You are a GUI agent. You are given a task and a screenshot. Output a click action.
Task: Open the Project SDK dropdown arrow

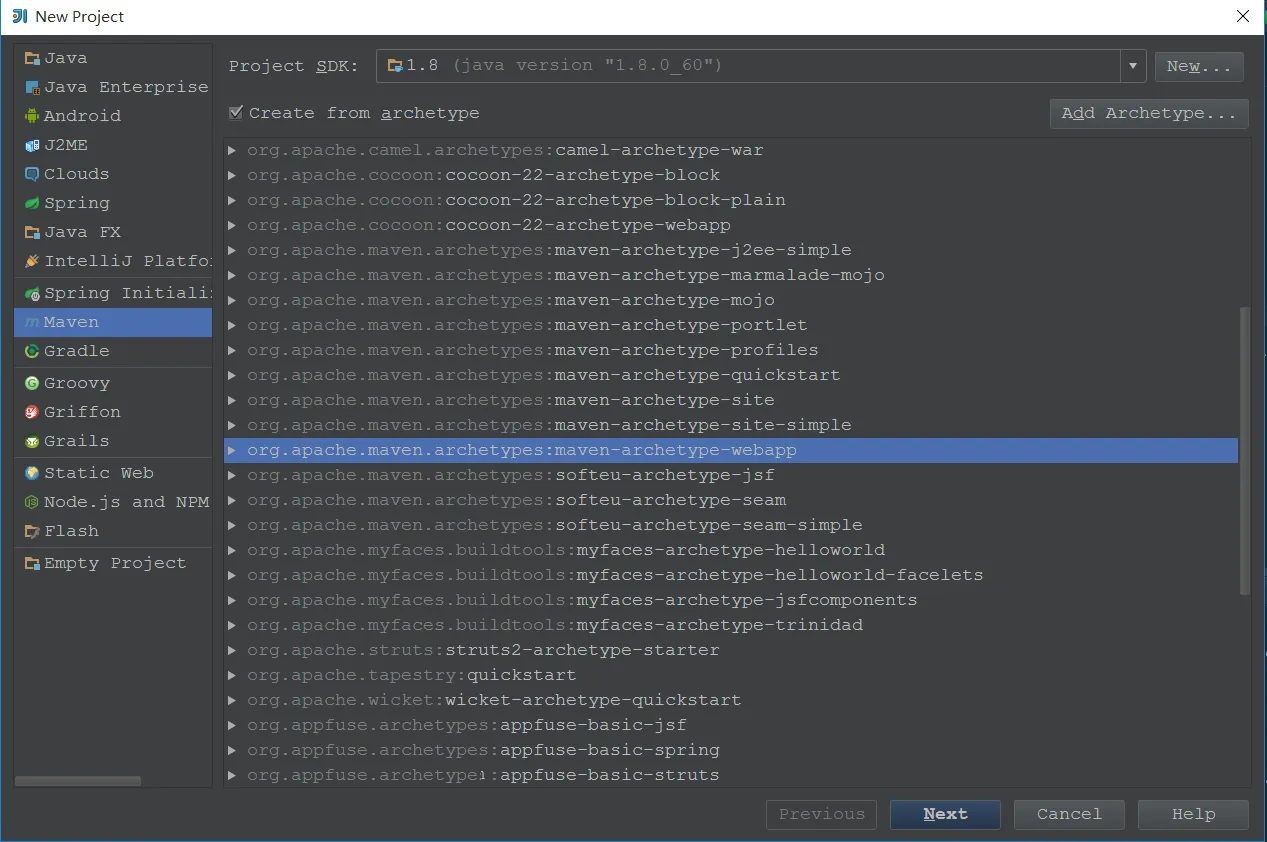[1132, 66]
